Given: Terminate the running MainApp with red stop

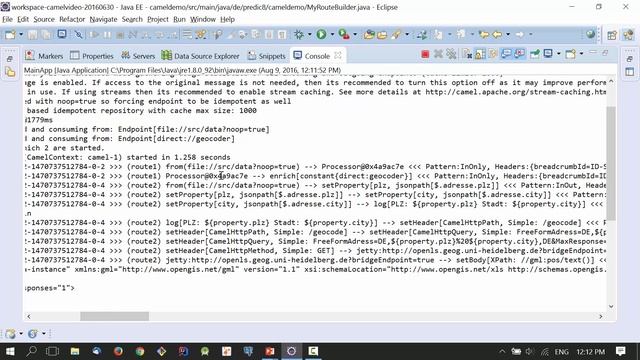Looking at the screenshot, I should [x=425, y=54].
